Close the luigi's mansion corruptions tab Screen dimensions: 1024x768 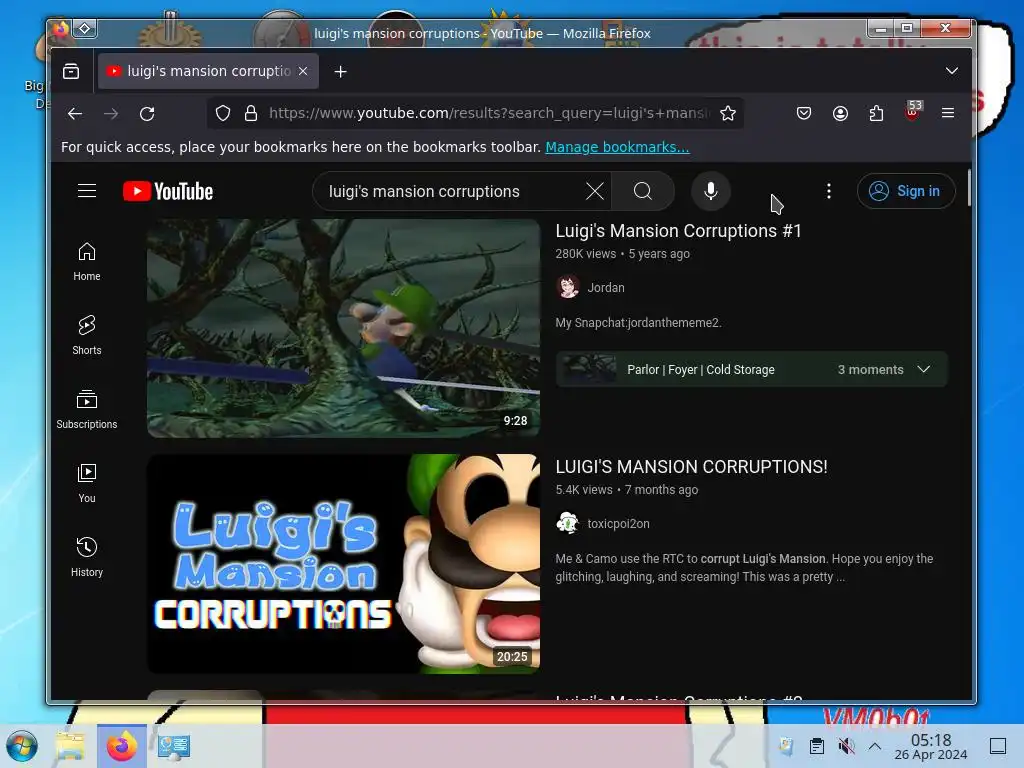(x=303, y=71)
